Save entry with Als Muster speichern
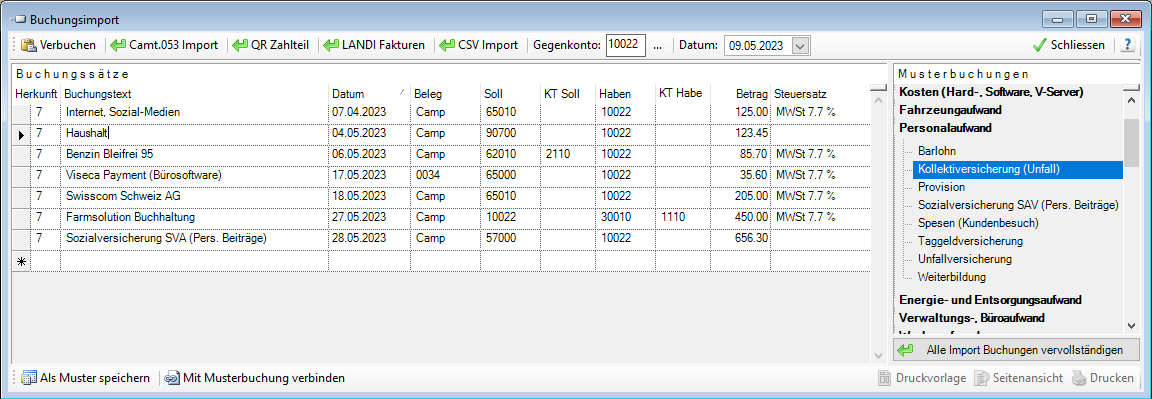The height and width of the screenshot is (399, 1152). [86, 378]
